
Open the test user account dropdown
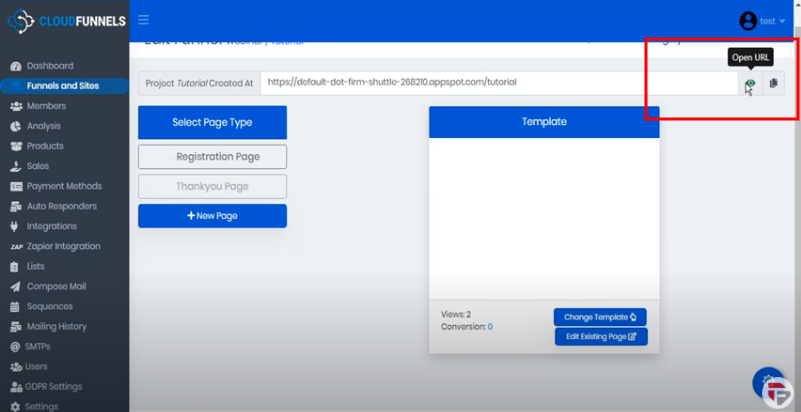(762, 21)
